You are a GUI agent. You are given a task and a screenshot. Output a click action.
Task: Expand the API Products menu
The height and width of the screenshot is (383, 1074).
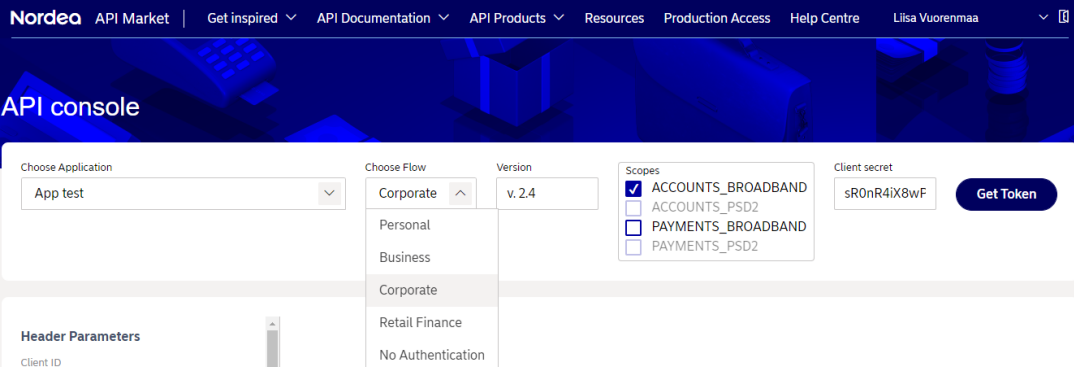tap(517, 18)
